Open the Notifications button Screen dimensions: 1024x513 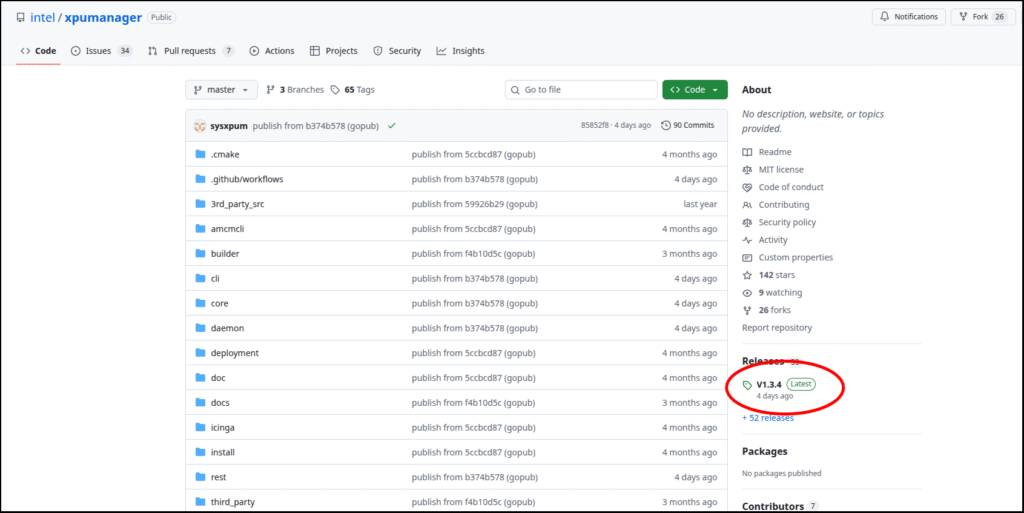coord(908,17)
